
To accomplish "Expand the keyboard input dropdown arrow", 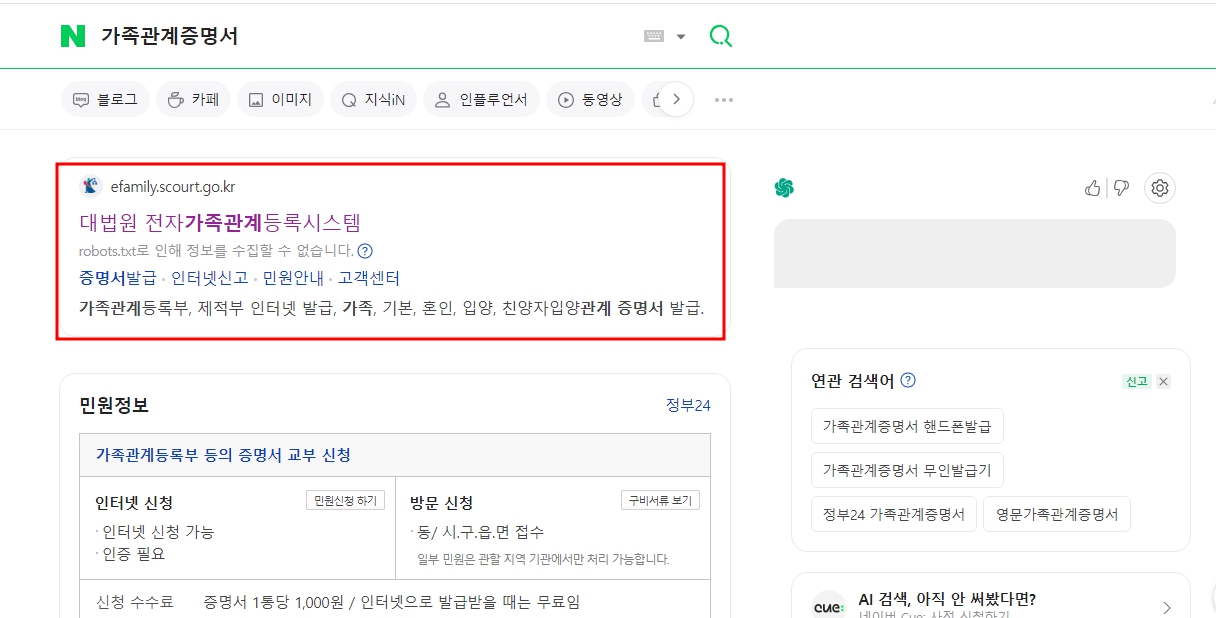I will pyautogui.click(x=681, y=37).
